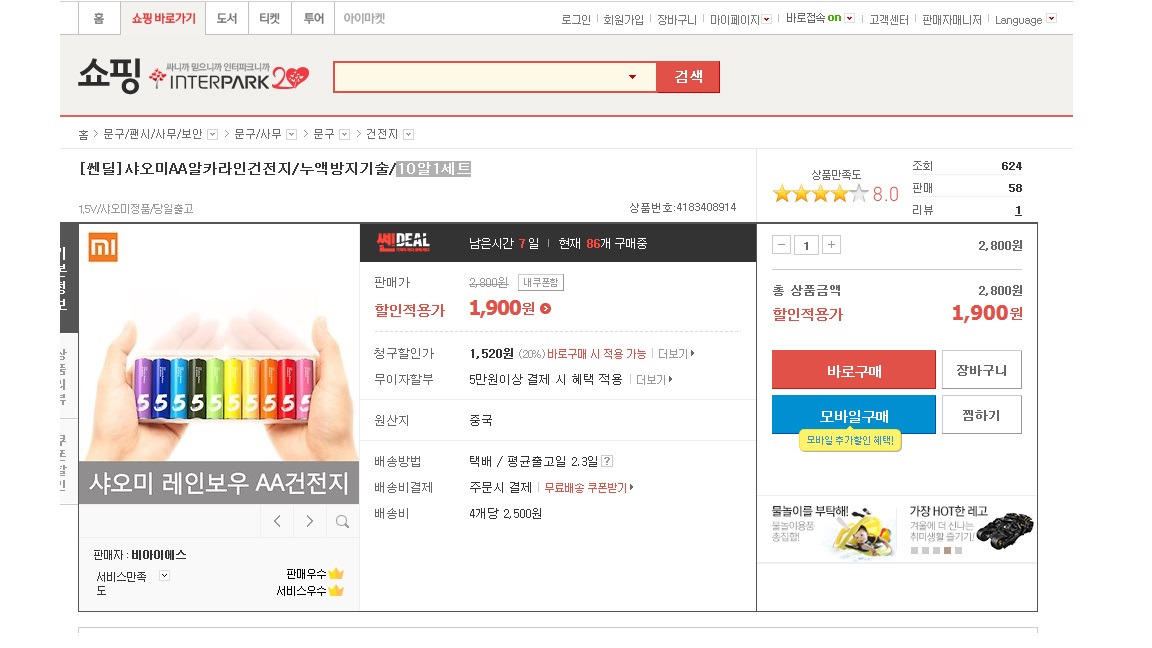This screenshot has width=1152, height=648.
Task: Open the search box dropdown arrow
Action: tap(632, 77)
